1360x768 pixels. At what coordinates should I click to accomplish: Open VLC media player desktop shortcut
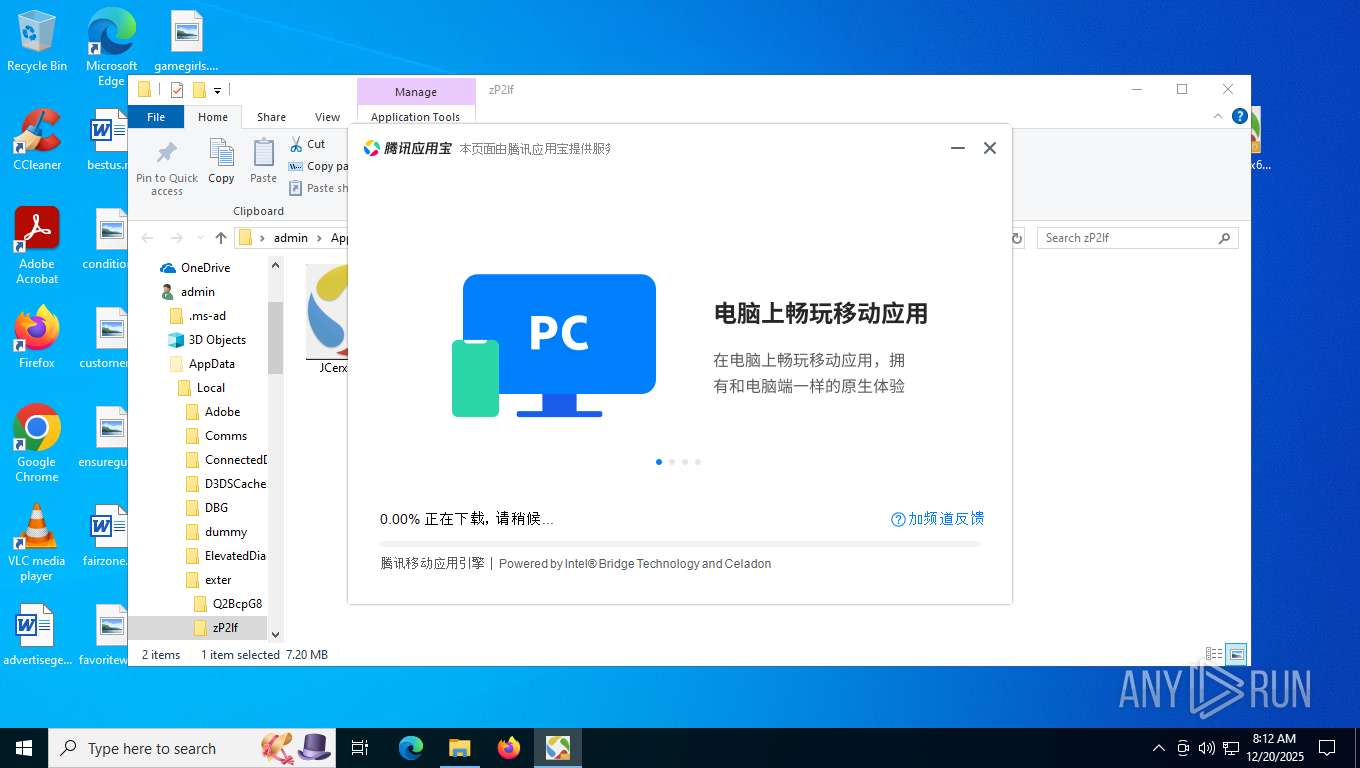point(37,543)
